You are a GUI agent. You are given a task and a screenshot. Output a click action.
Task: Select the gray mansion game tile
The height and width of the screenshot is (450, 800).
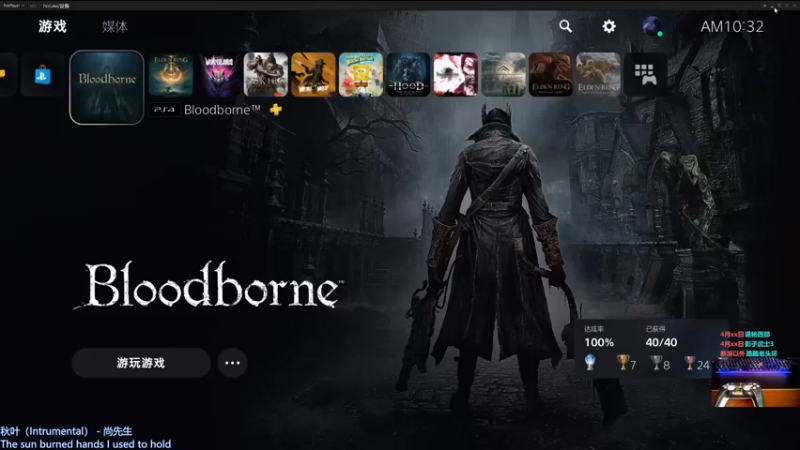tap(503, 74)
